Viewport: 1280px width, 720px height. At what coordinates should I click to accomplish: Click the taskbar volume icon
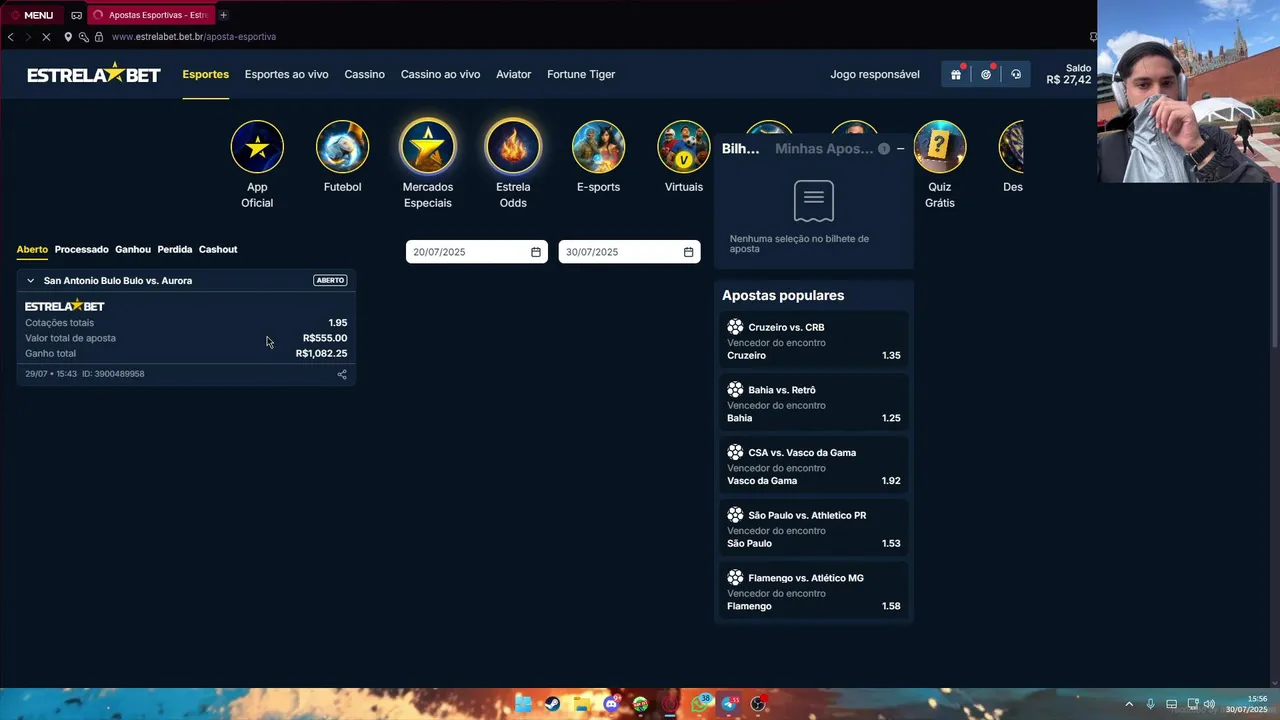tap(1210, 704)
